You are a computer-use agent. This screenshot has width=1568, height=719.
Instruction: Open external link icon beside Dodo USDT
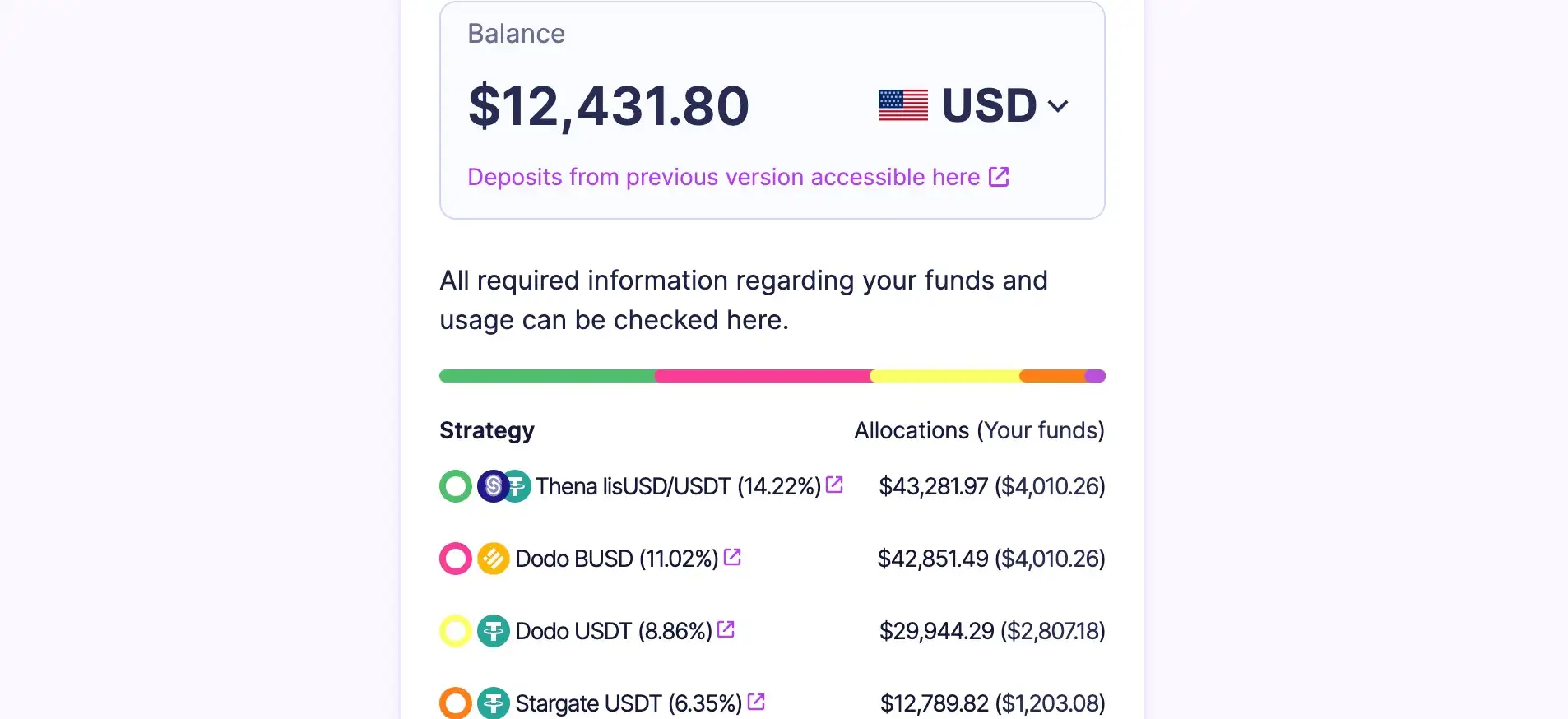pyautogui.click(x=726, y=629)
